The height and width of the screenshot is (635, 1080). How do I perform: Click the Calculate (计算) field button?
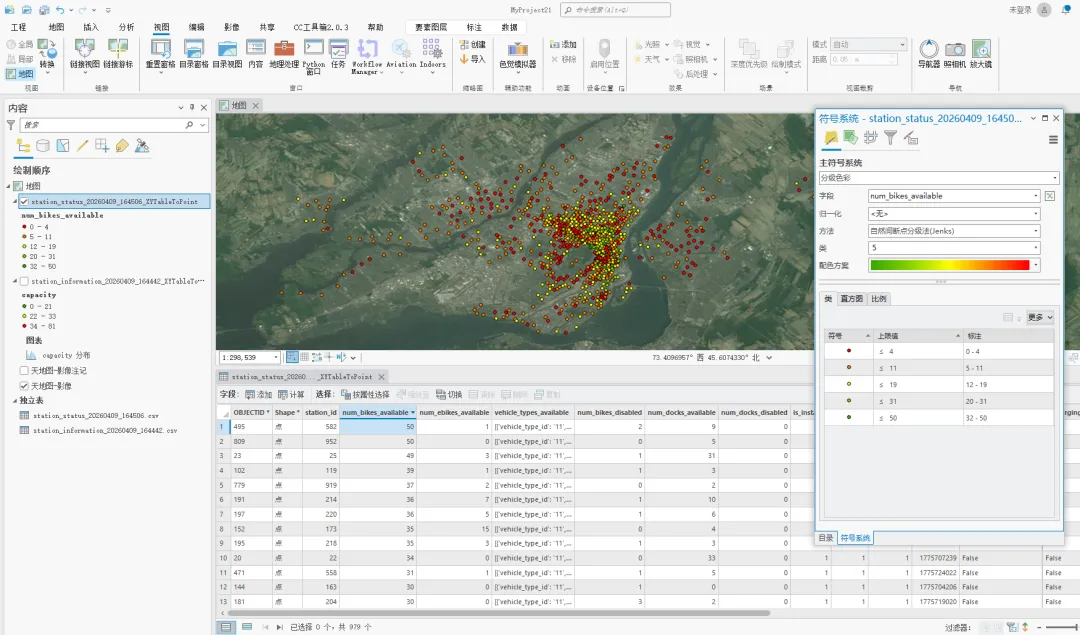(x=291, y=394)
